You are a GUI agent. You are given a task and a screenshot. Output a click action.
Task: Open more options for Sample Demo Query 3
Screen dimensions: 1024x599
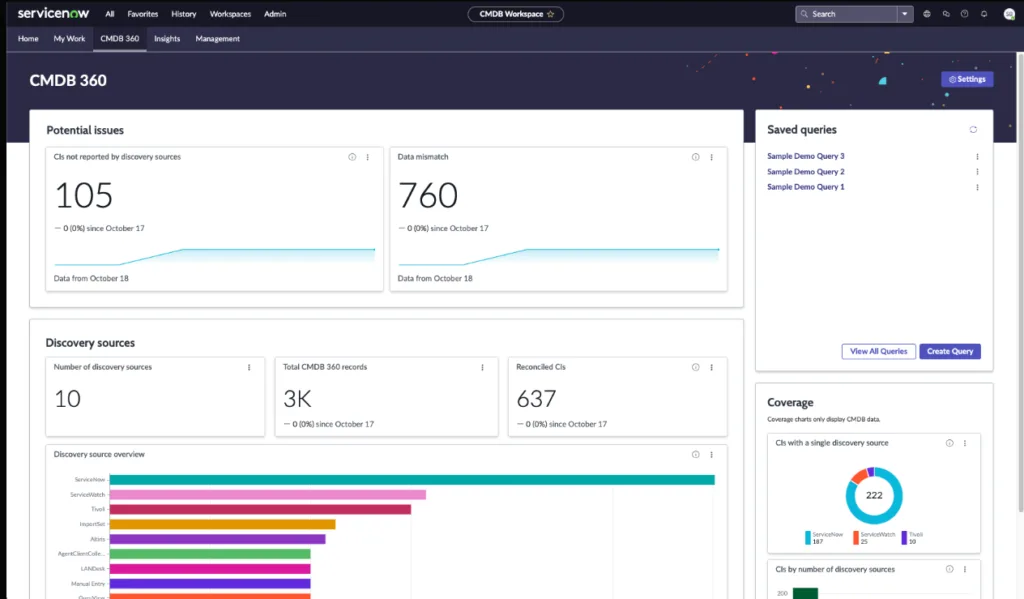[977, 157]
